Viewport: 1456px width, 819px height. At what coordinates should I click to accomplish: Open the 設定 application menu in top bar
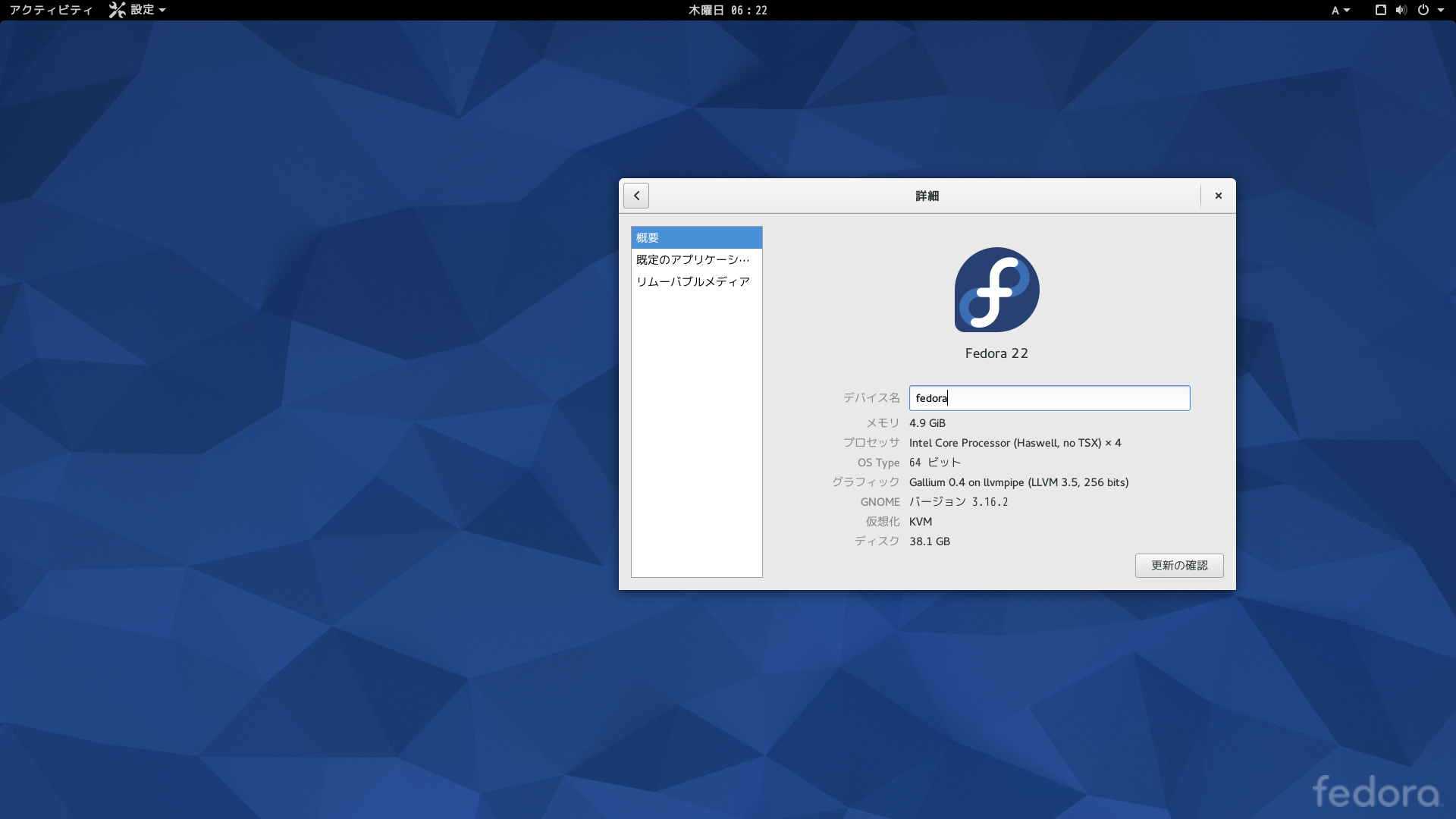pyautogui.click(x=138, y=10)
